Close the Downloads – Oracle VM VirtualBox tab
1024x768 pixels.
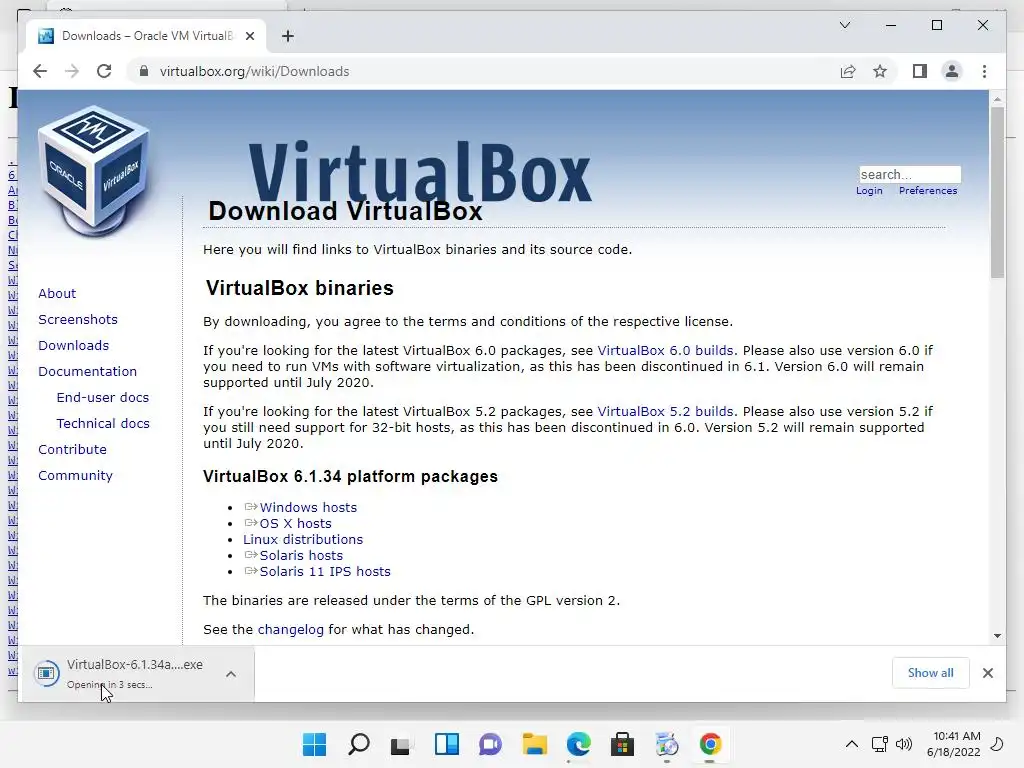pos(249,36)
